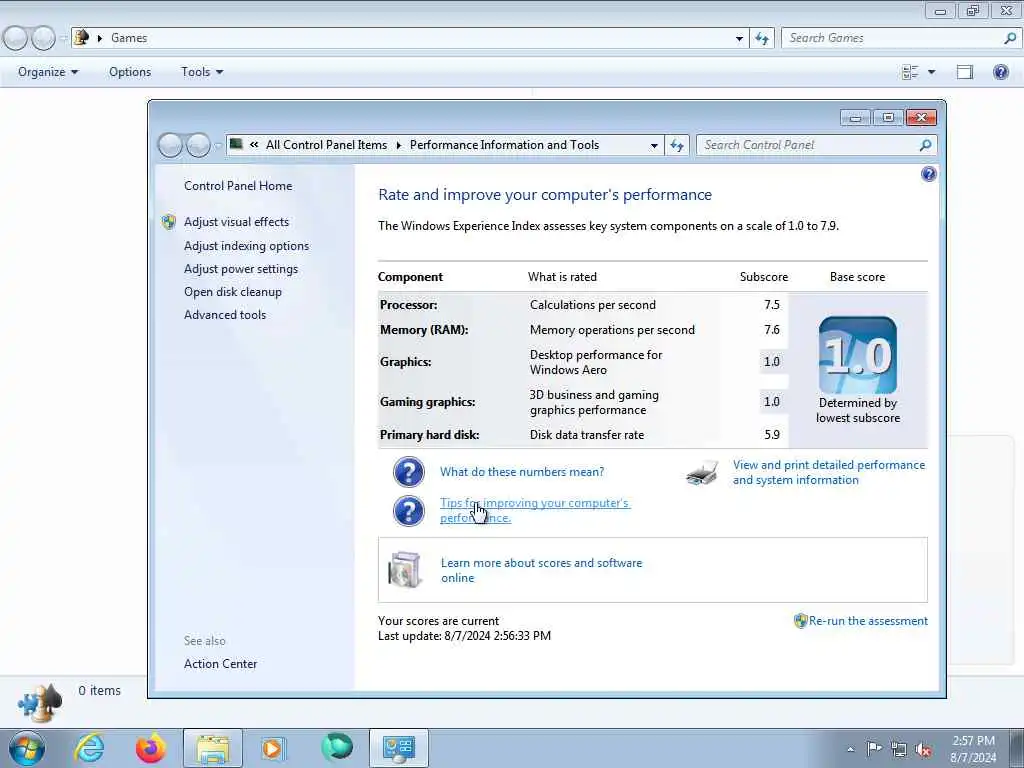Click the Games breadcrumb in the address bar
The height and width of the screenshot is (768, 1024).
point(129,38)
